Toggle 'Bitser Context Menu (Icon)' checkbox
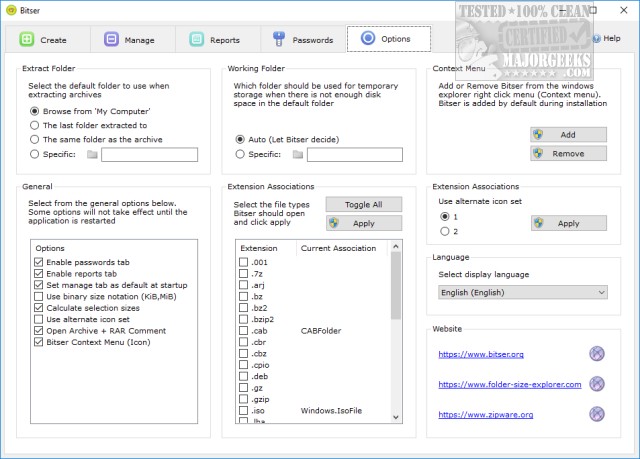The image size is (640, 459). click(x=39, y=342)
